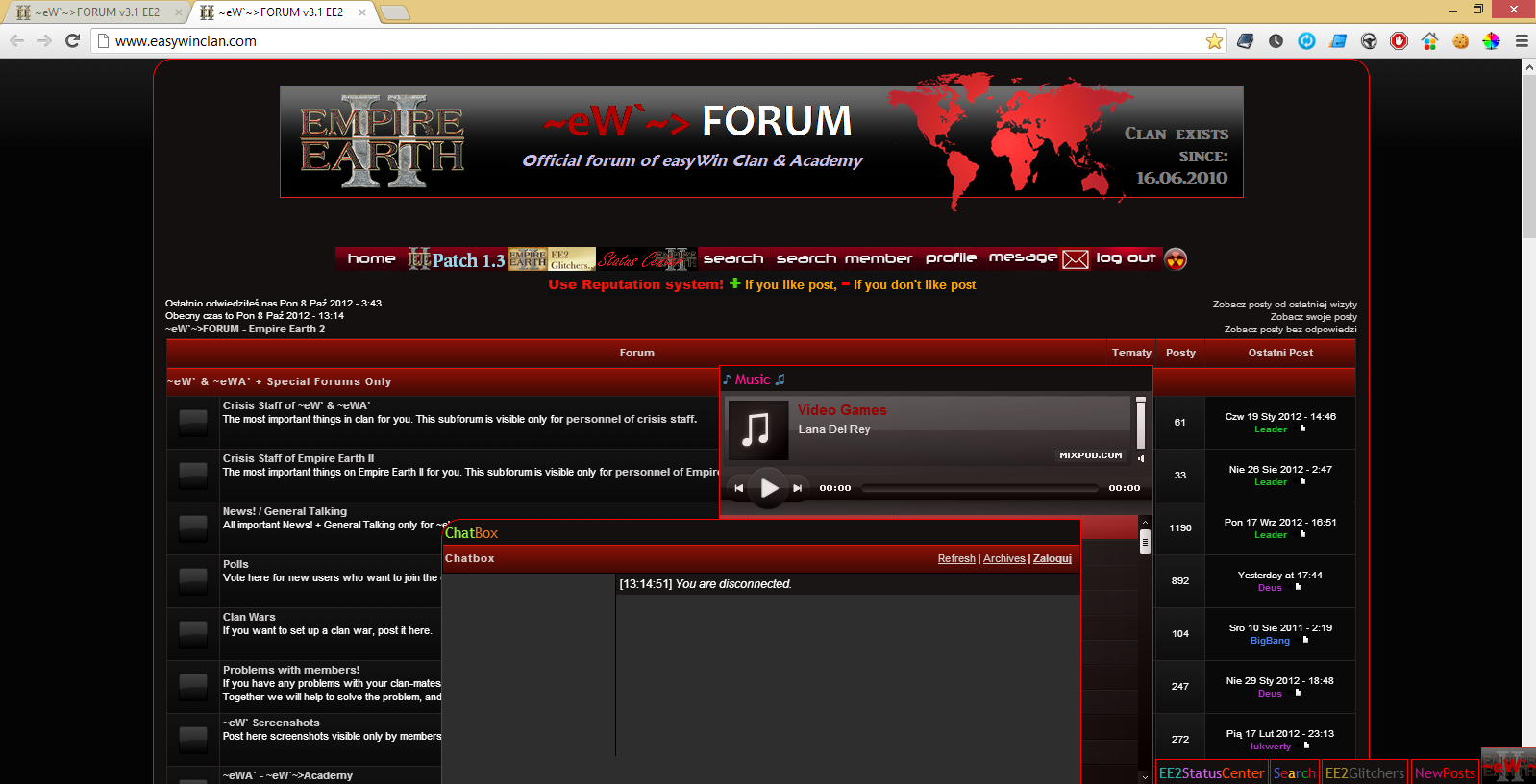Open Crisis Staff of Empire Earth II forum
Screen dimensions: 1536x784
coord(298,458)
